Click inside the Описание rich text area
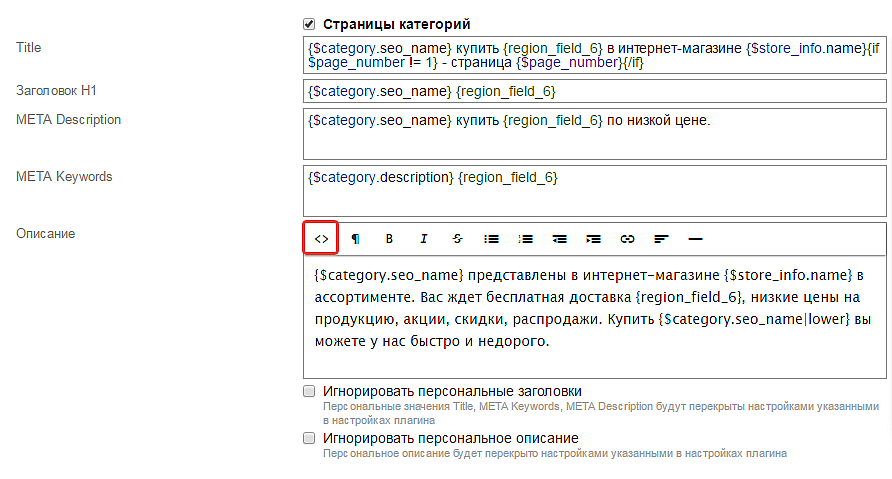Screen dimensions: 892x479 coord(594,316)
